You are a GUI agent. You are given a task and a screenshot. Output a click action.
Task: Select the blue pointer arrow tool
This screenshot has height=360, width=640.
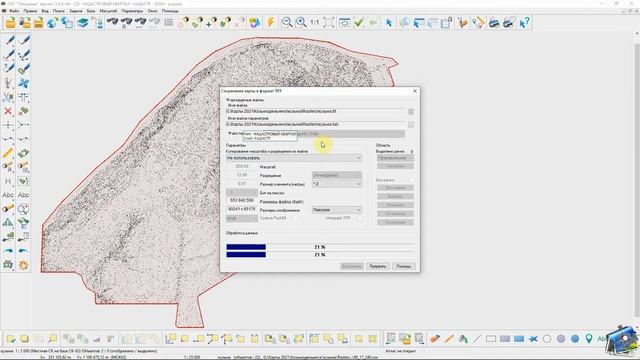pos(389,22)
